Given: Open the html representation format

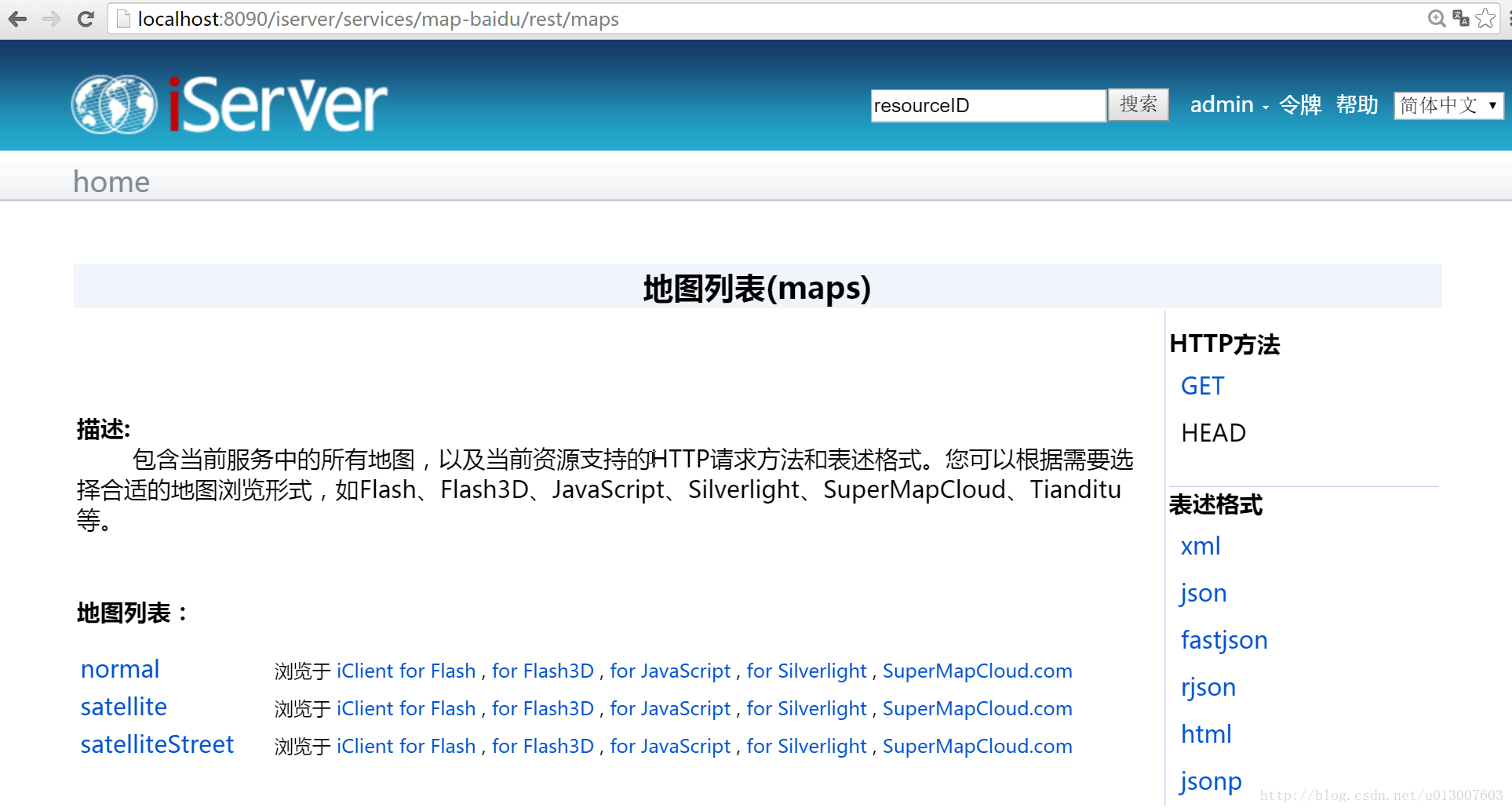Looking at the screenshot, I should click(1206, 734).
